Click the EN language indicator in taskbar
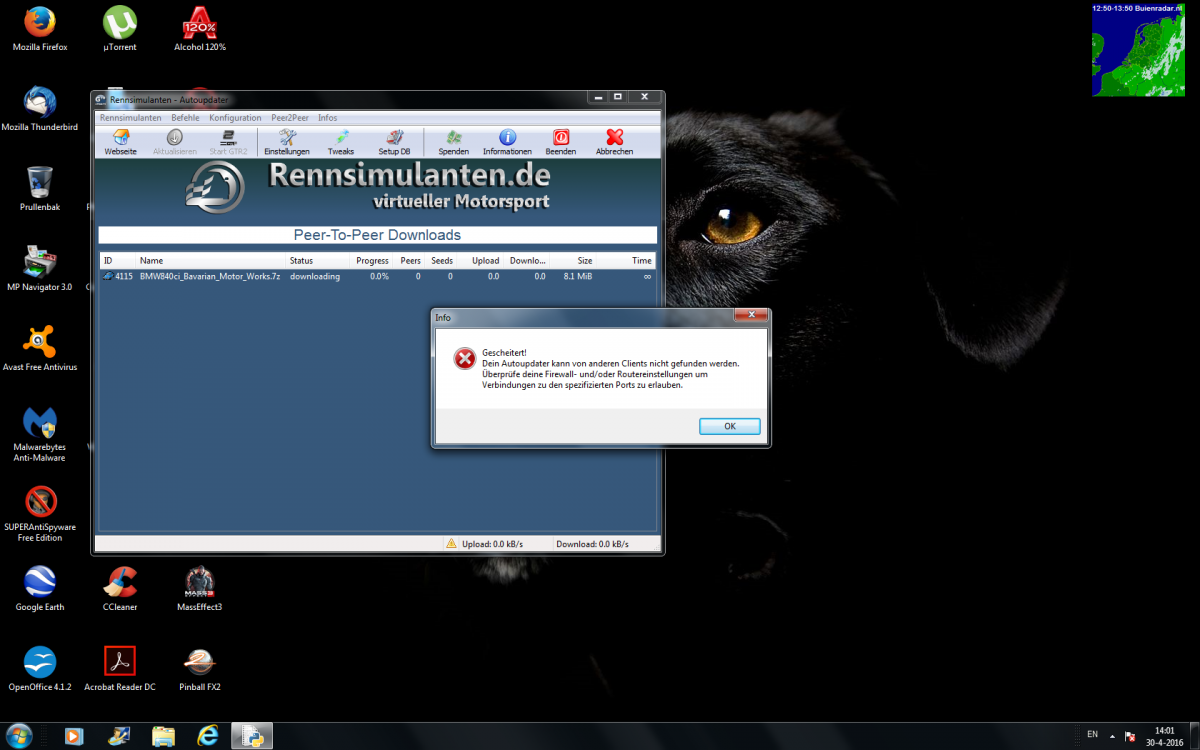The height and width of the screenshot is (750, 1200). coord(1092,735)
